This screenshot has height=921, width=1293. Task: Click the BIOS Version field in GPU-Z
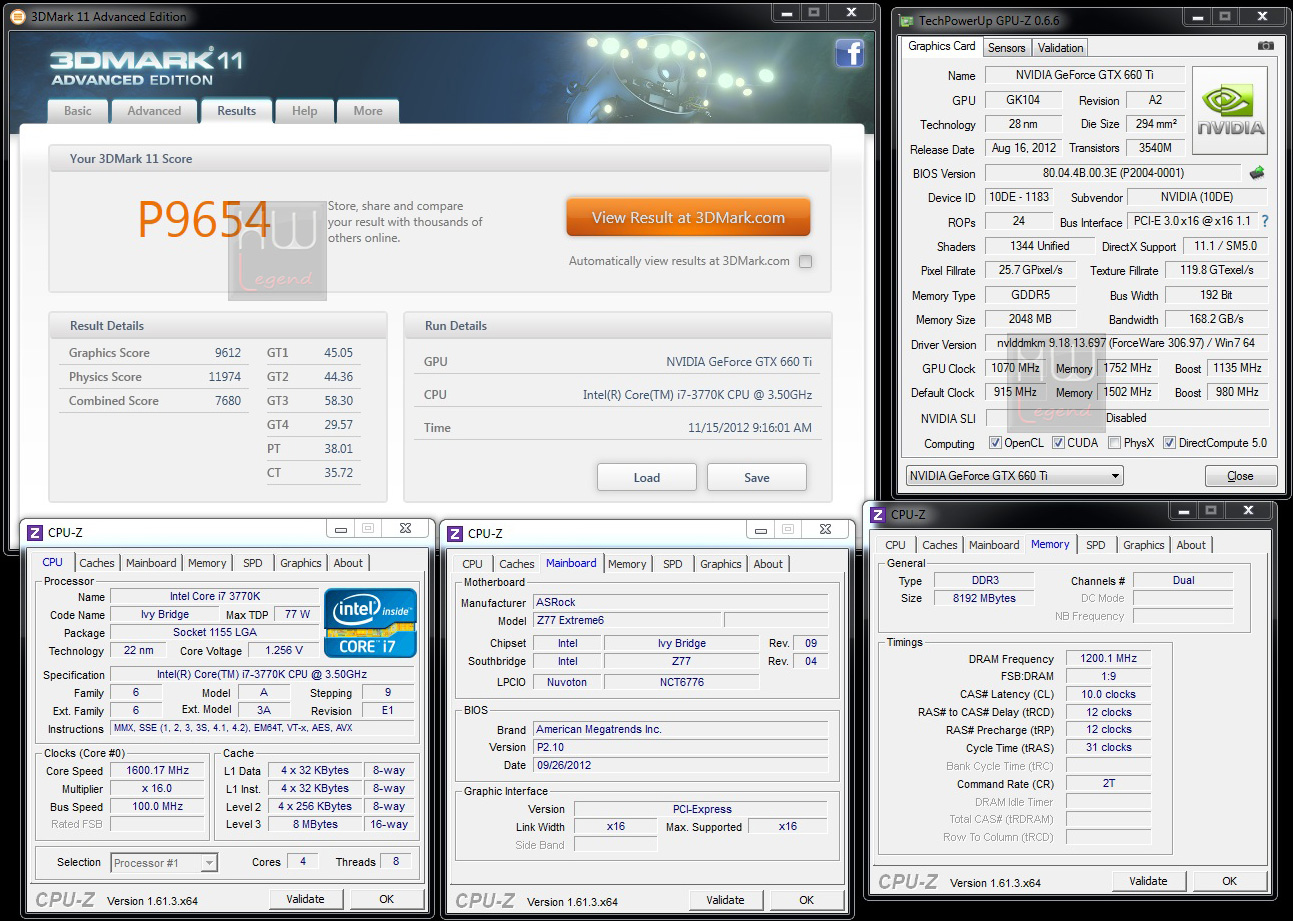pos(1113,173)
